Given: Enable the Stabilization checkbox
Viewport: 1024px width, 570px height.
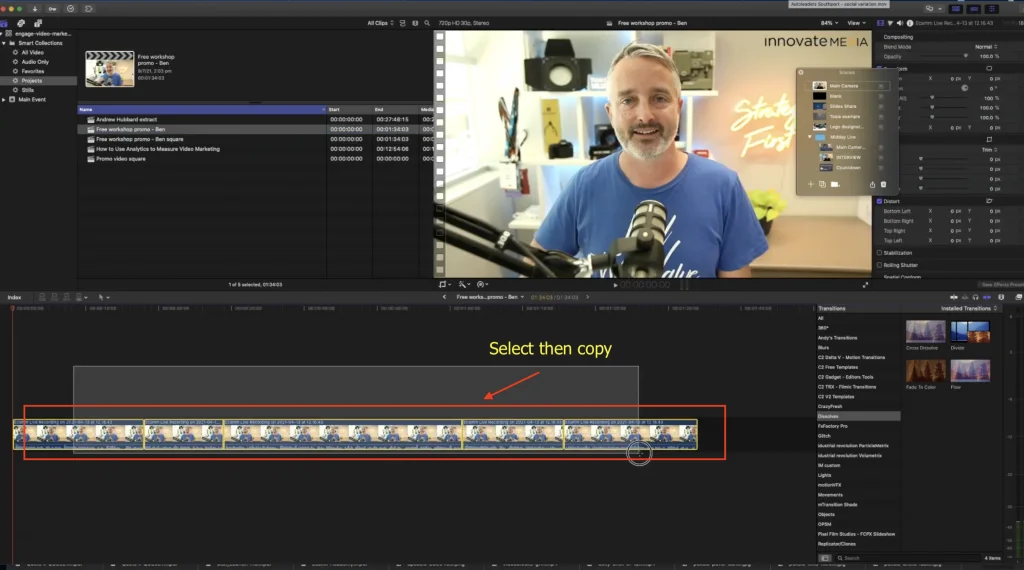Looking at the screenshot, I should tap(879, 253).
